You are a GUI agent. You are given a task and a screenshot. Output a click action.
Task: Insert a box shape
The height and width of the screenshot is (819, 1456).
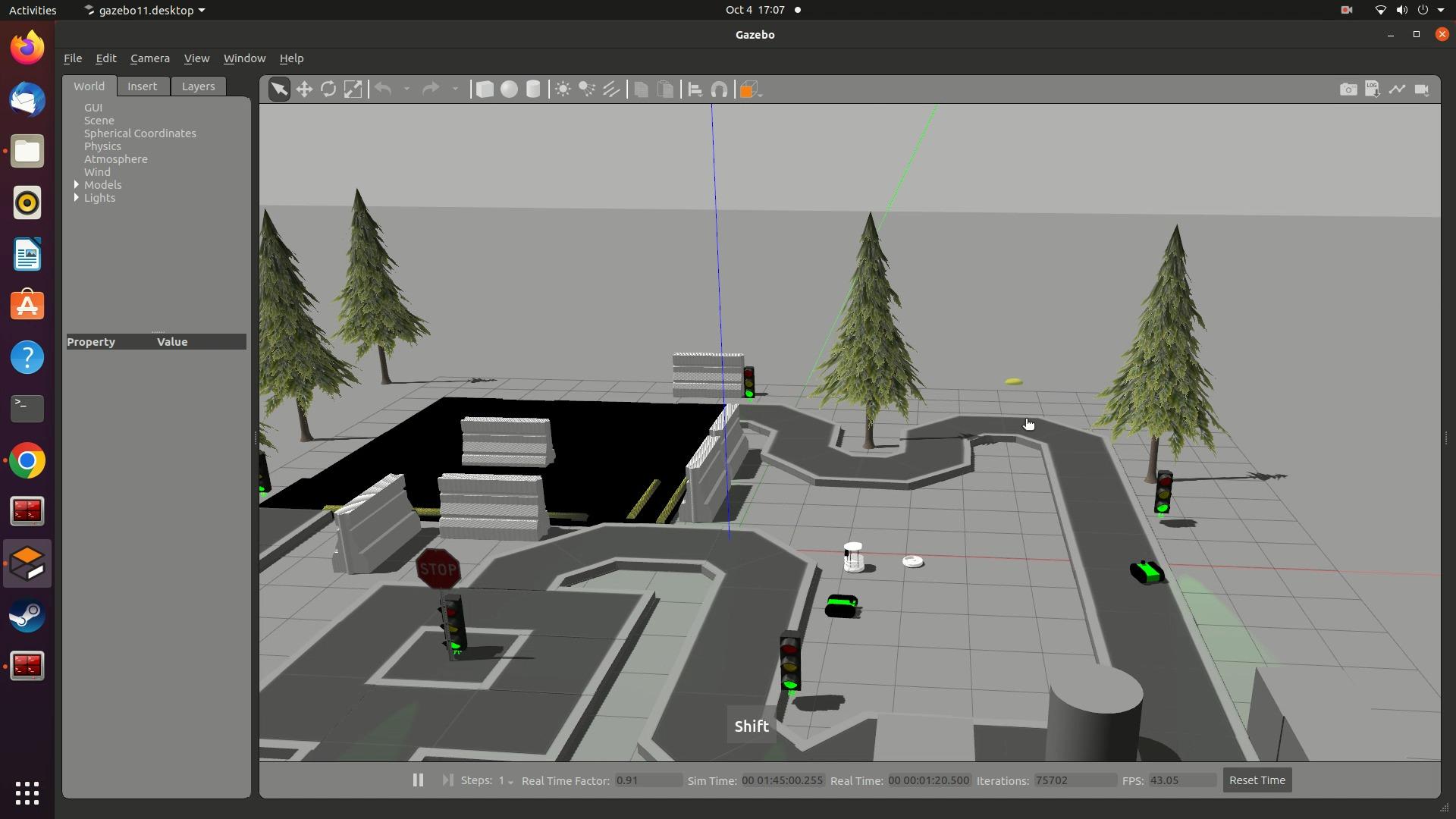tap(485, 89)
